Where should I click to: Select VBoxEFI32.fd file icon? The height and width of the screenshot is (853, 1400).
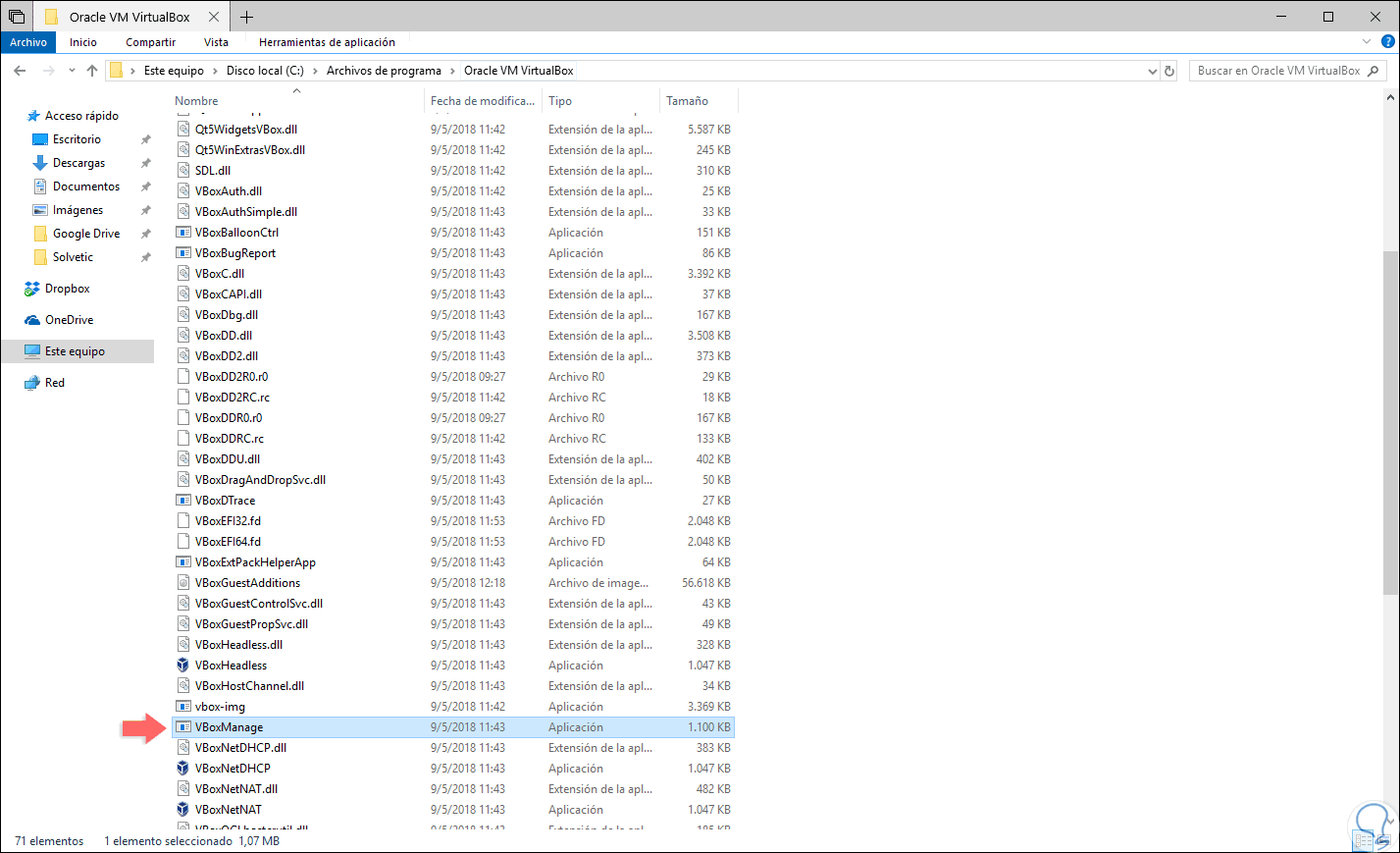182,521
